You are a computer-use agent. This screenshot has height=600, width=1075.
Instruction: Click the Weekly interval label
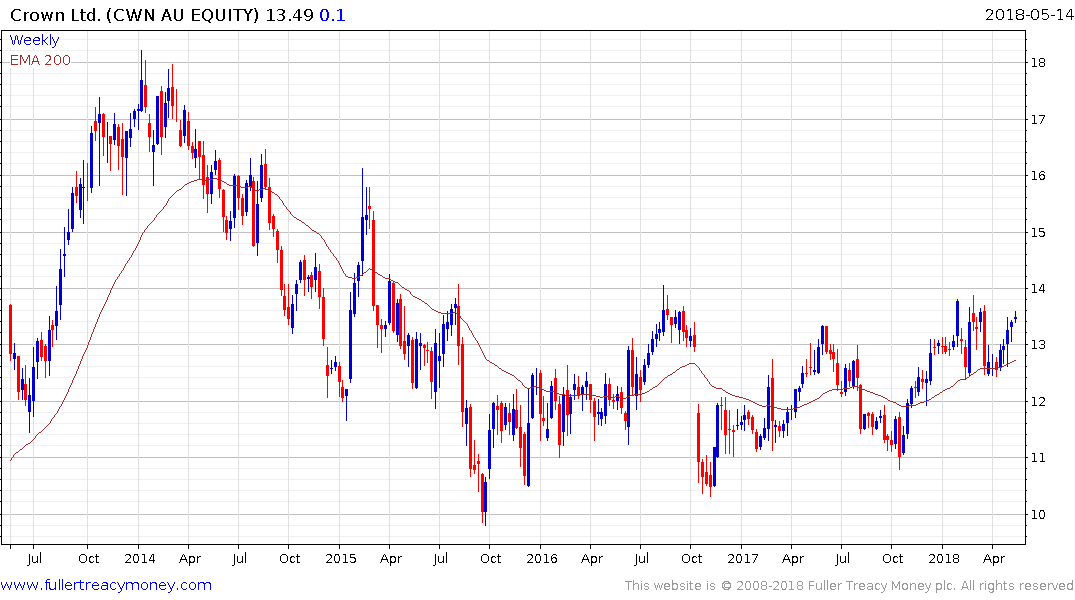tap(34, 40)
